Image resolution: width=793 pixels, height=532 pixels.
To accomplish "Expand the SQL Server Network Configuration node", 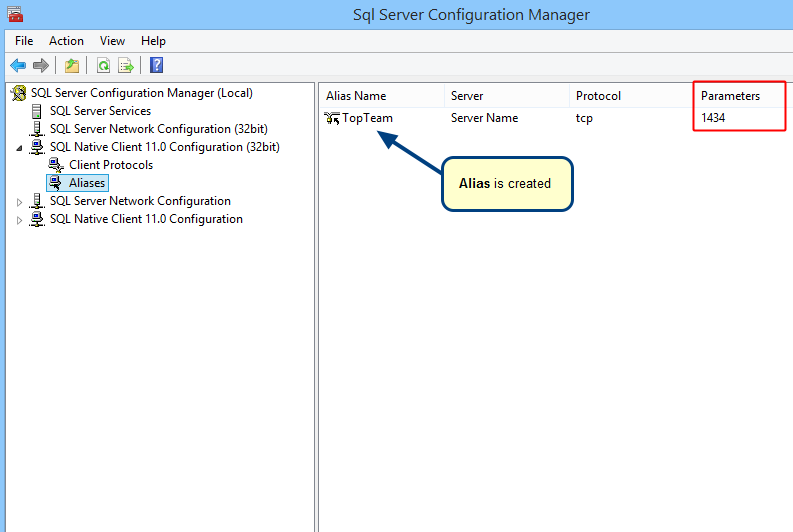I will click(x=20, y=202).
